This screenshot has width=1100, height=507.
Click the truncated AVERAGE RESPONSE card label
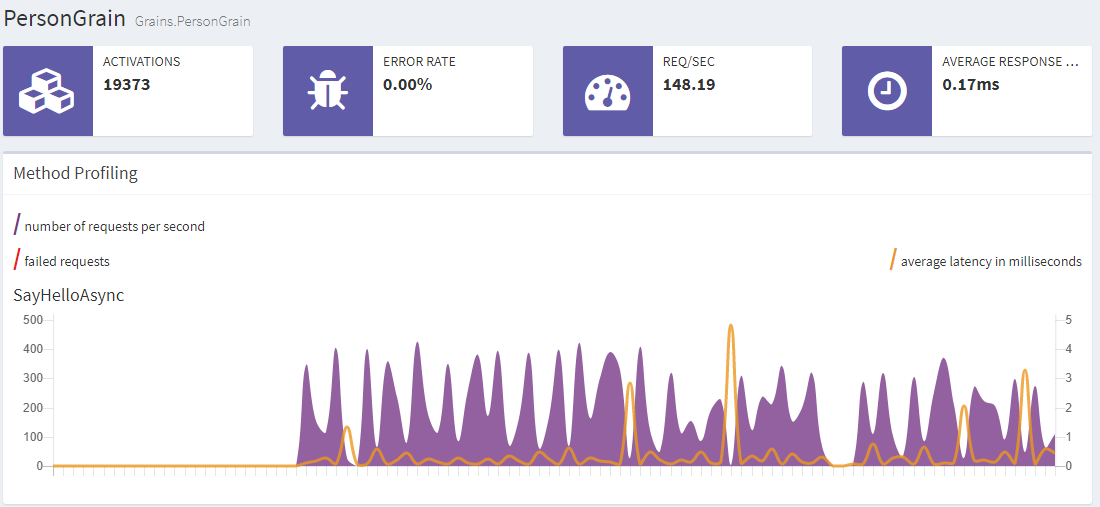[1010, 62]
